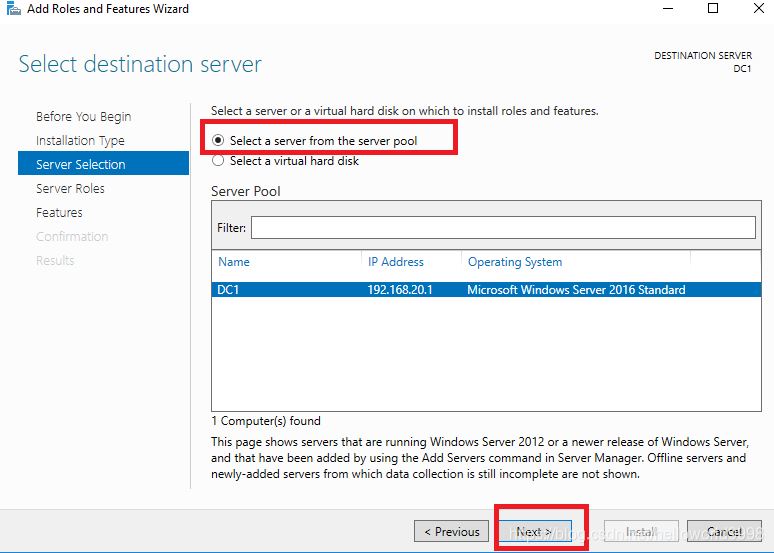Sort servers by Operating System column

[515, 262]
